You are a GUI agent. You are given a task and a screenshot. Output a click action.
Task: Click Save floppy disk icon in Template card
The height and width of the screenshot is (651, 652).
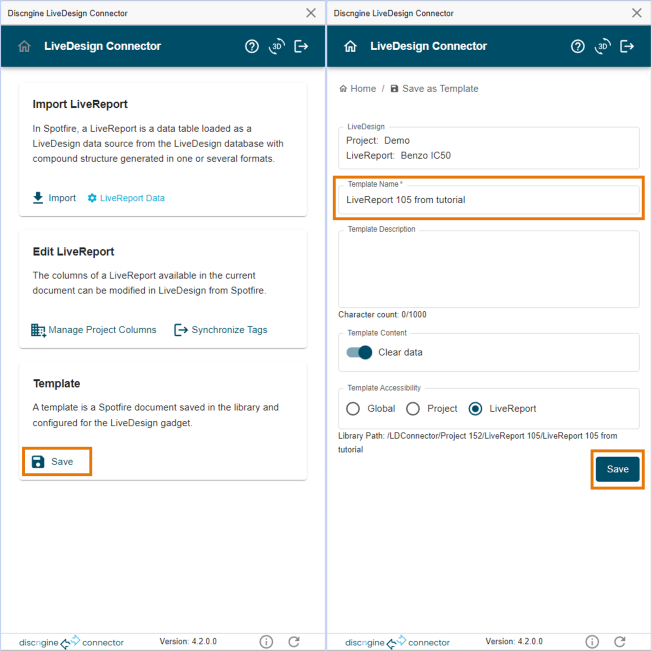(x=38, y=461)
